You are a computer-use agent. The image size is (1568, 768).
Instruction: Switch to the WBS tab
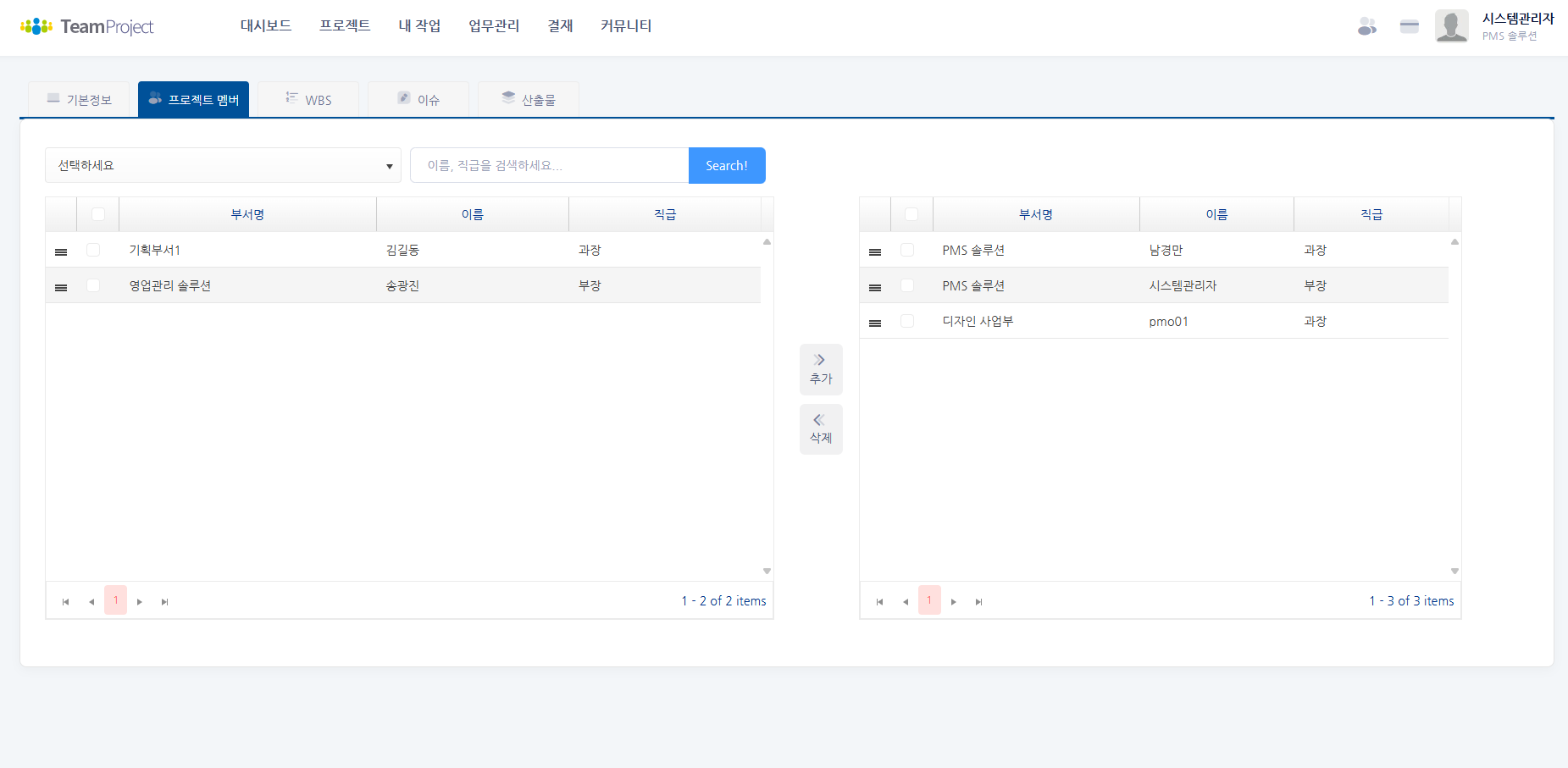point(308,100)
